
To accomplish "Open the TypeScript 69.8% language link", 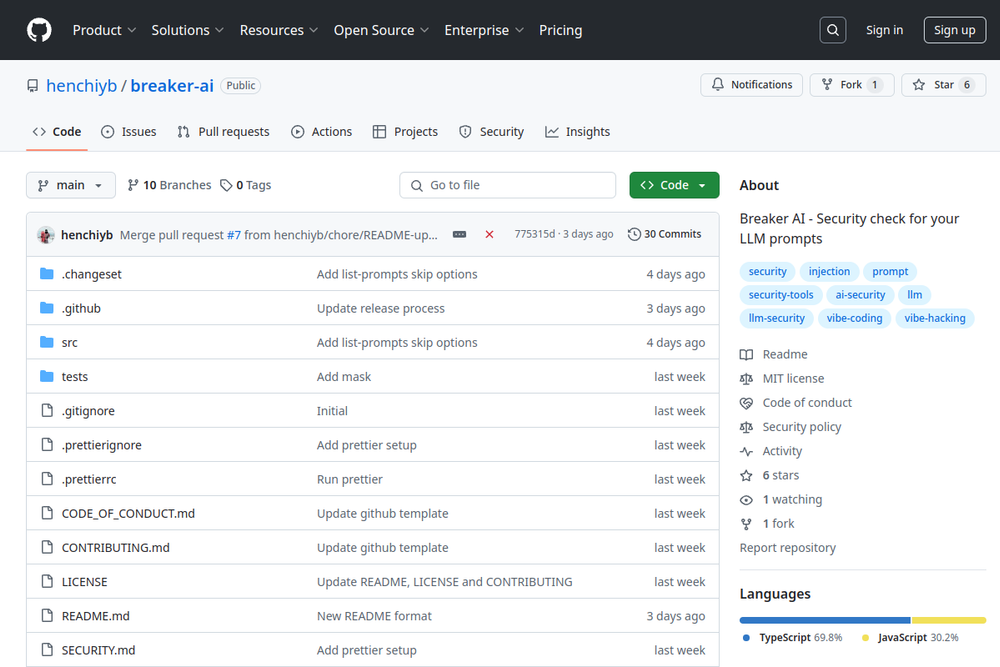I will point(793,638).
